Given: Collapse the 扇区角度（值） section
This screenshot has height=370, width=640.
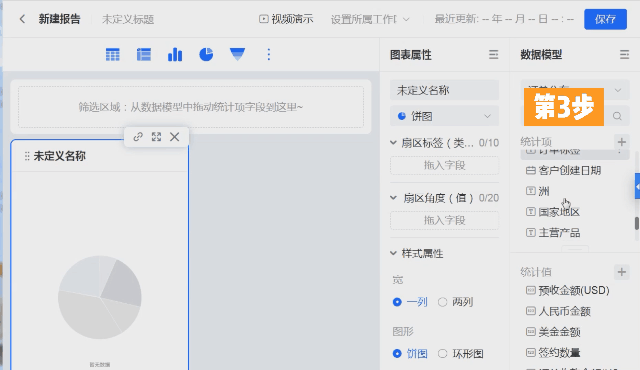Looking at the screenshot, I should (393, 198).
